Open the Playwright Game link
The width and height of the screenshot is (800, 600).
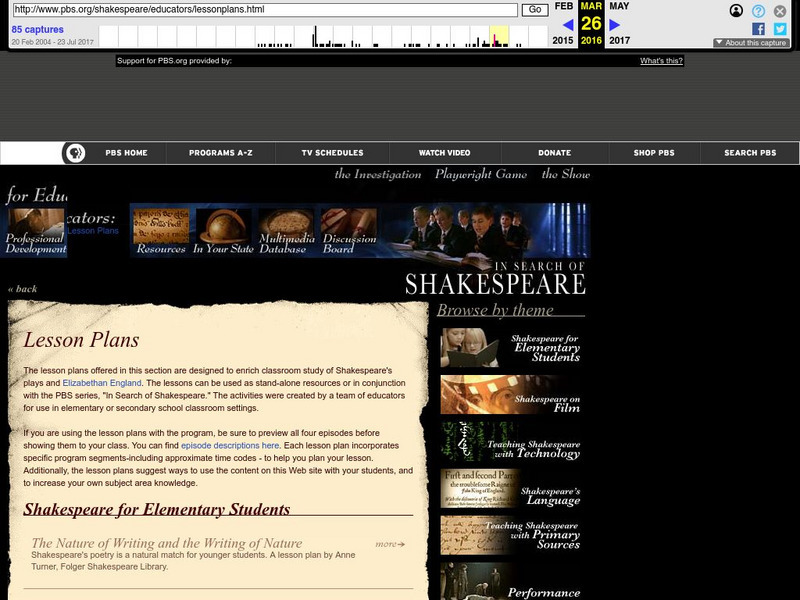point(481,174)
